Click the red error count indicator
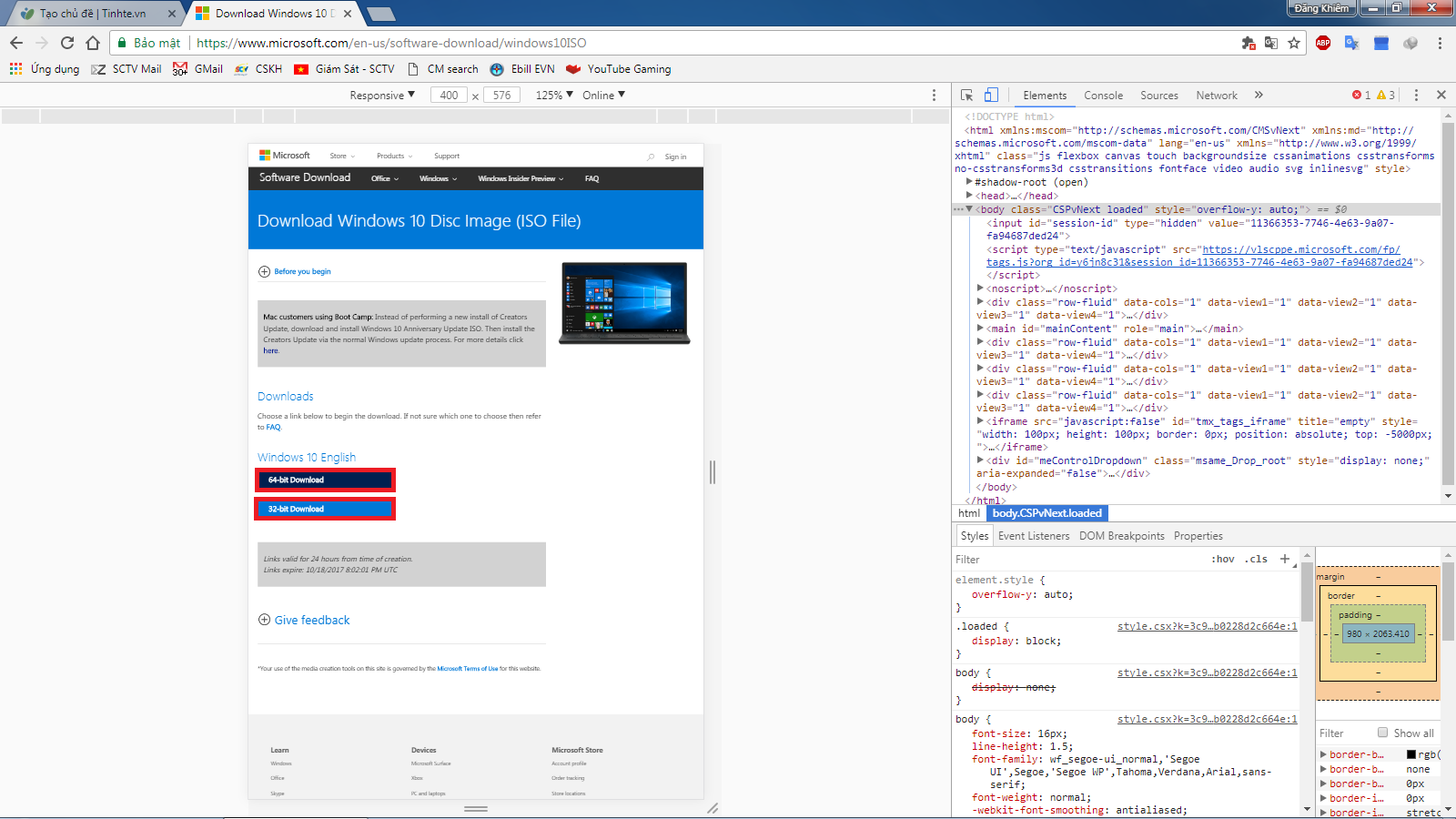Image resolution: width=1456 pixels, height=819 pixels. [1361, 95]
